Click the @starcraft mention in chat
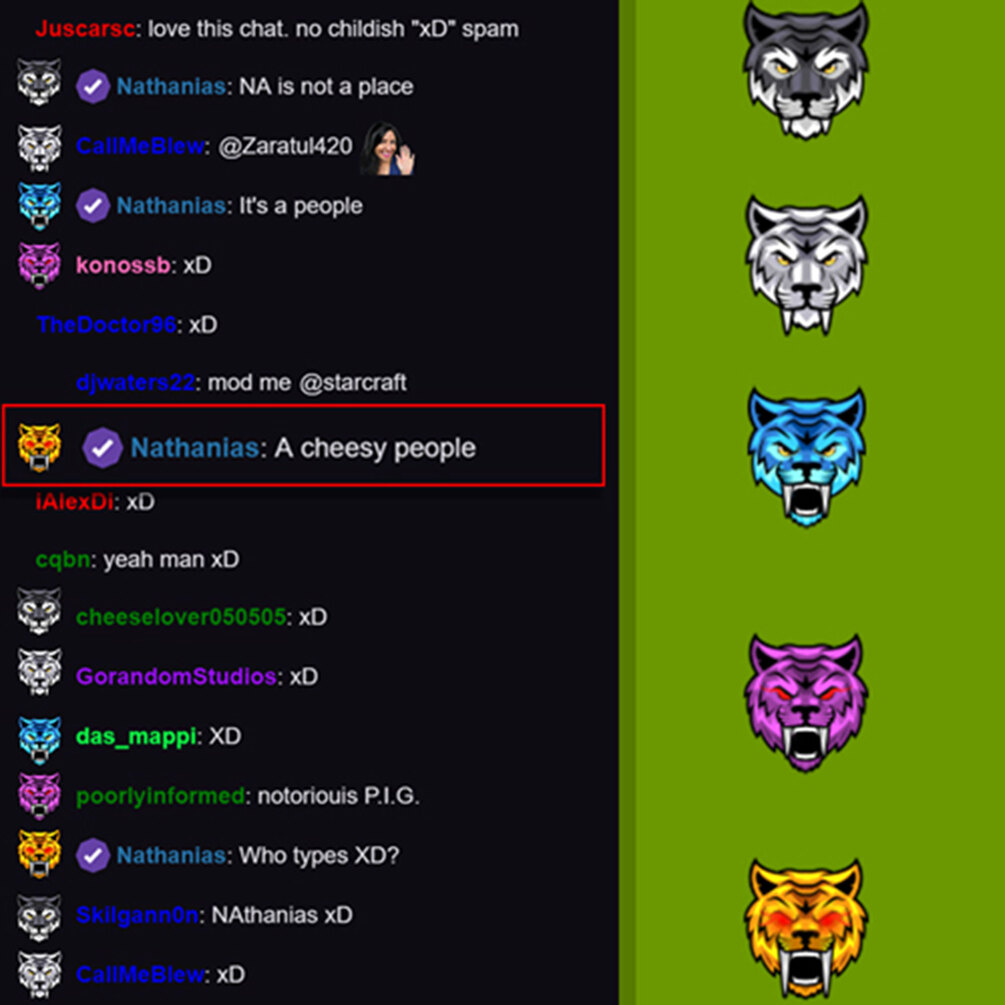 (x=353, y=383)
